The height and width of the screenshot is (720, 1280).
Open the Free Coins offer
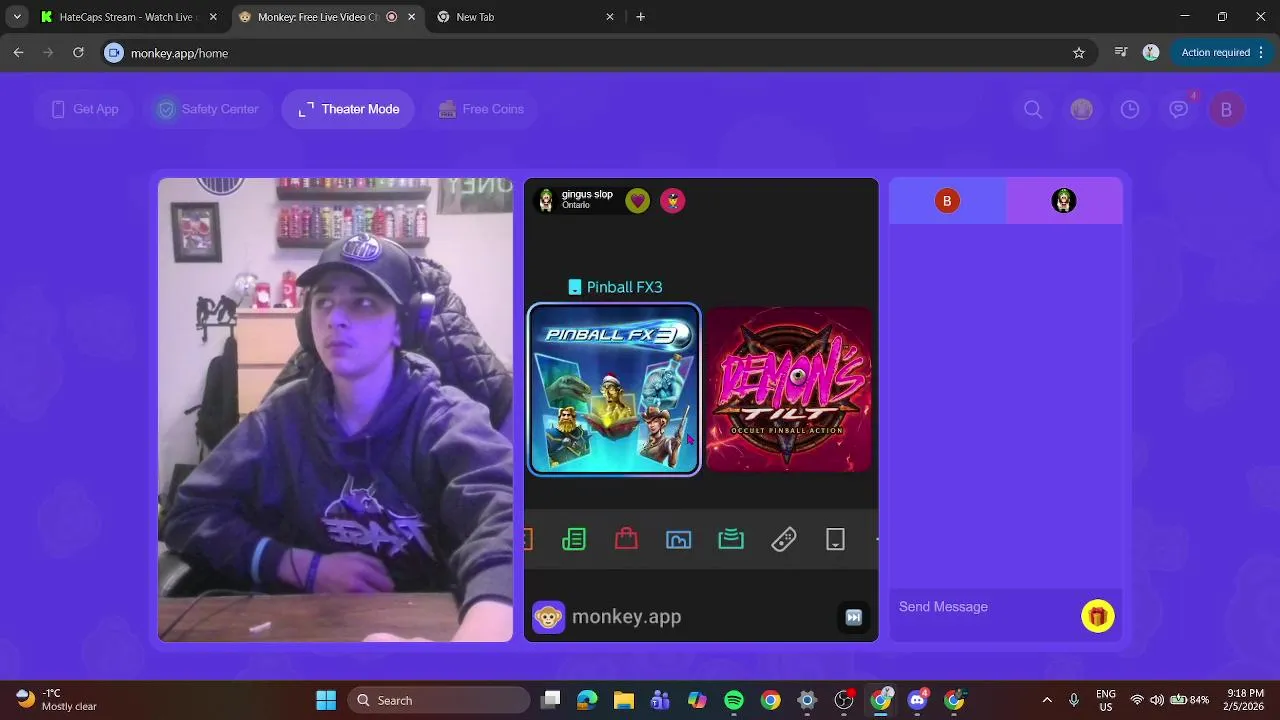(x=481, y=109)
